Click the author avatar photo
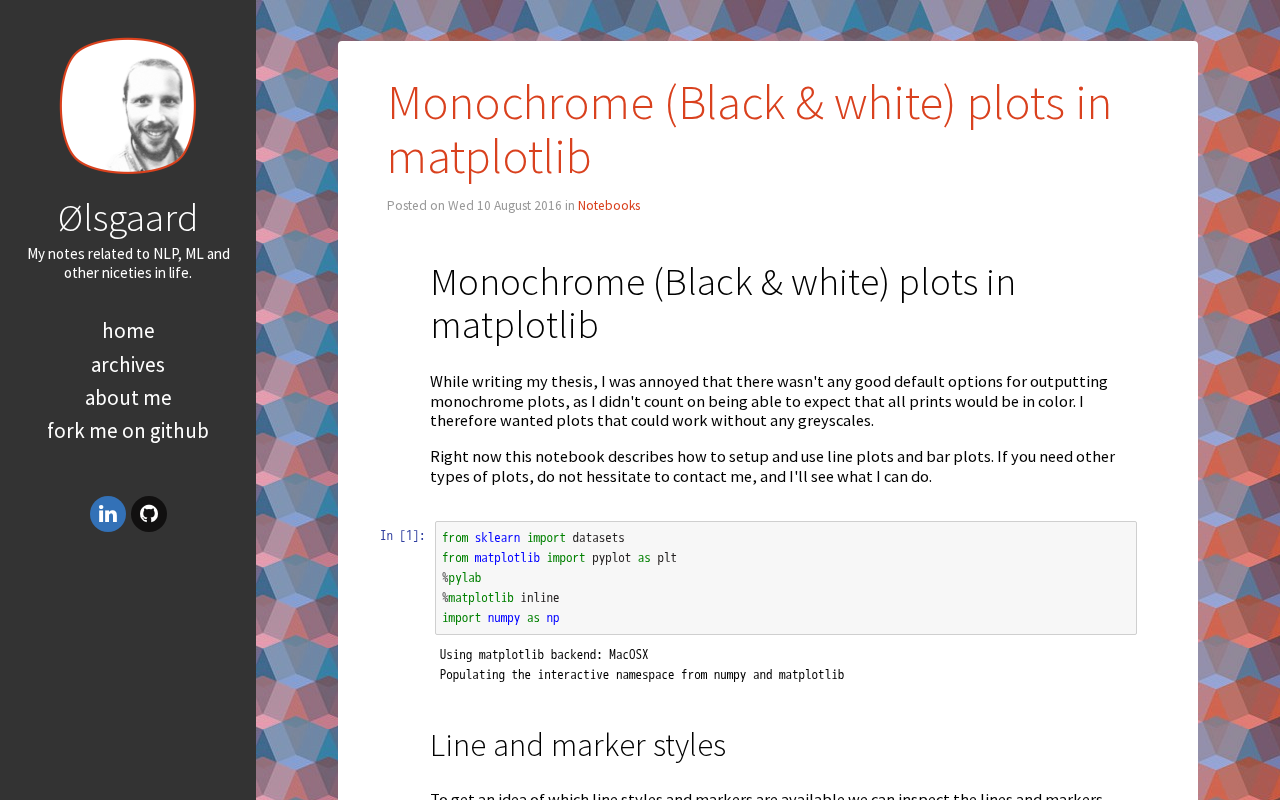This screenshot has height=800, width=1280. pos(128,106)
